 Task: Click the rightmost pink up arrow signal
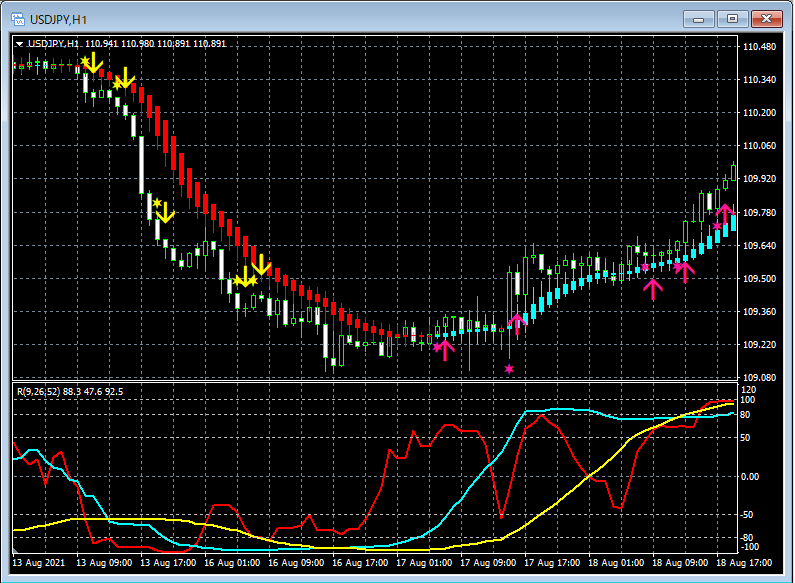[x=724, y=214]
